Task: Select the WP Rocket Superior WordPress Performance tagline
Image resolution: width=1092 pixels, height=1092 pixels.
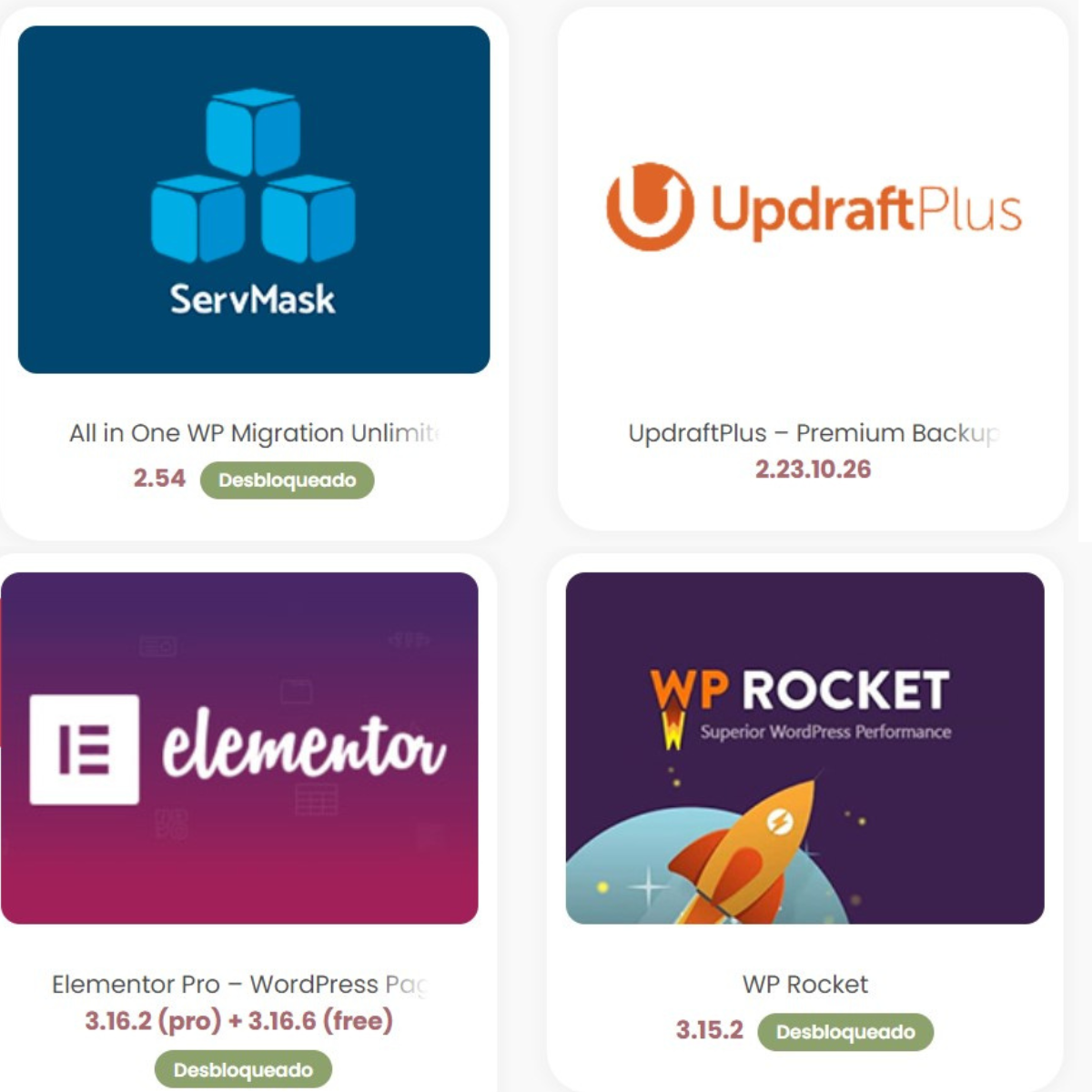Action: 825,732
